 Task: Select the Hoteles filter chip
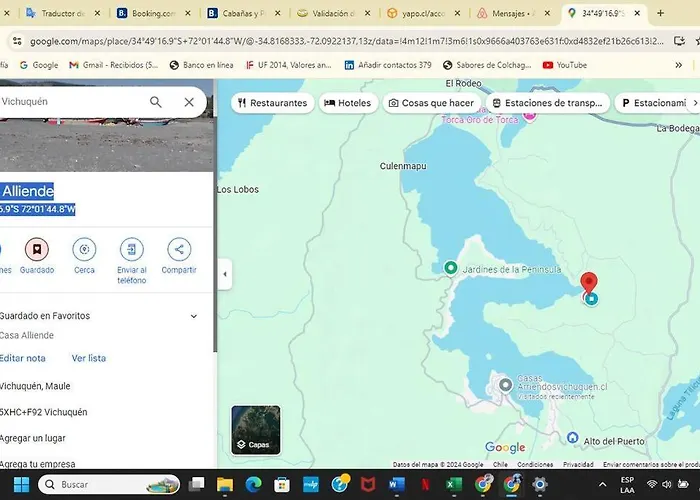point(348,103)
